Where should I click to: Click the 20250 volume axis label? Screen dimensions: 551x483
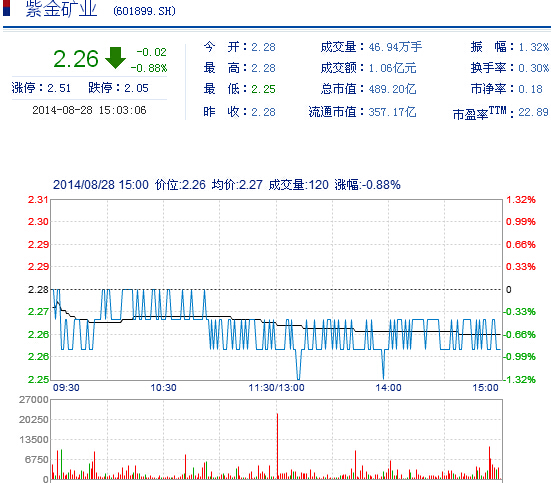click(34, 420)
